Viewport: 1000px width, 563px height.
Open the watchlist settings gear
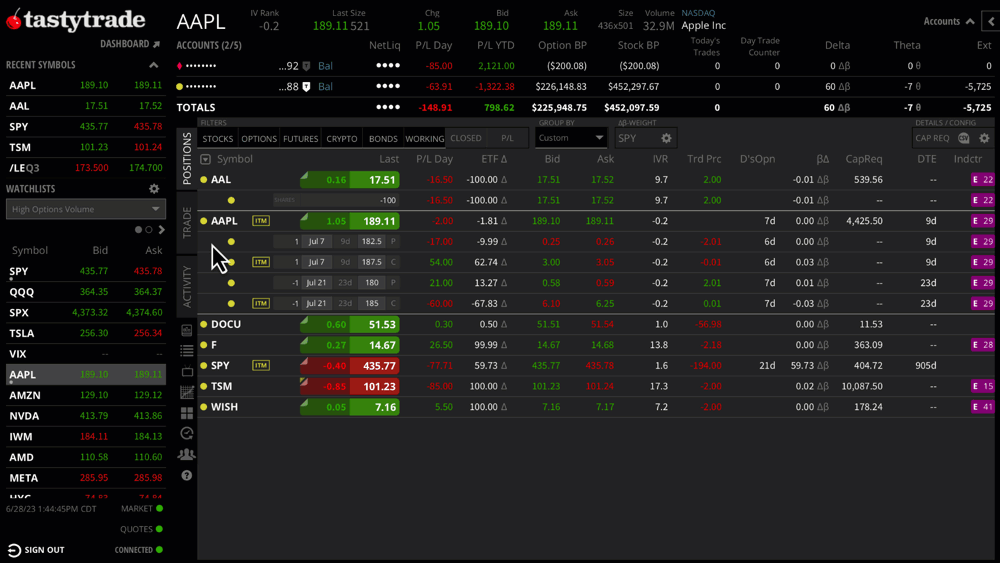click(154, 188)
